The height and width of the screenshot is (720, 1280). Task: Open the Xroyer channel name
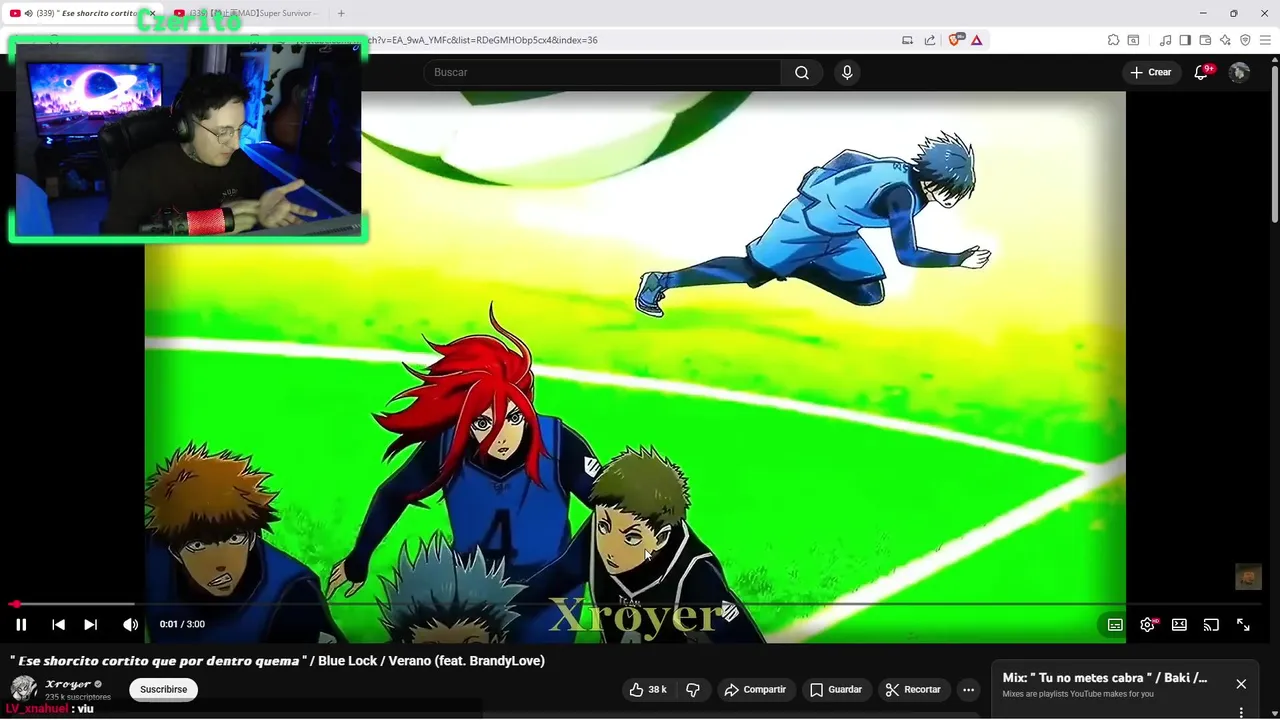pyautogui.click(x=68, y=684)
